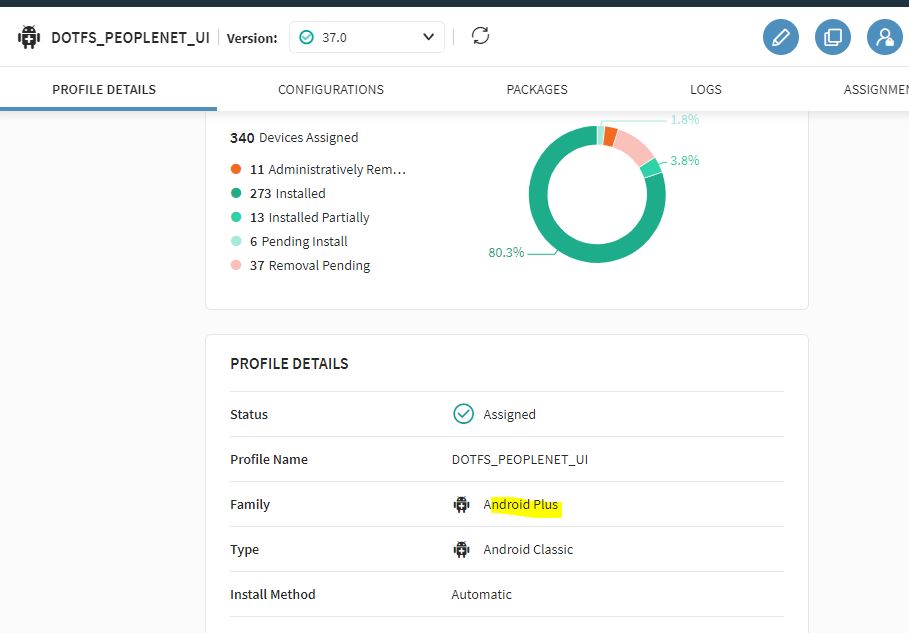Go to the Logs tab
The image size is (909, 633).
click(x=705, y=90)
